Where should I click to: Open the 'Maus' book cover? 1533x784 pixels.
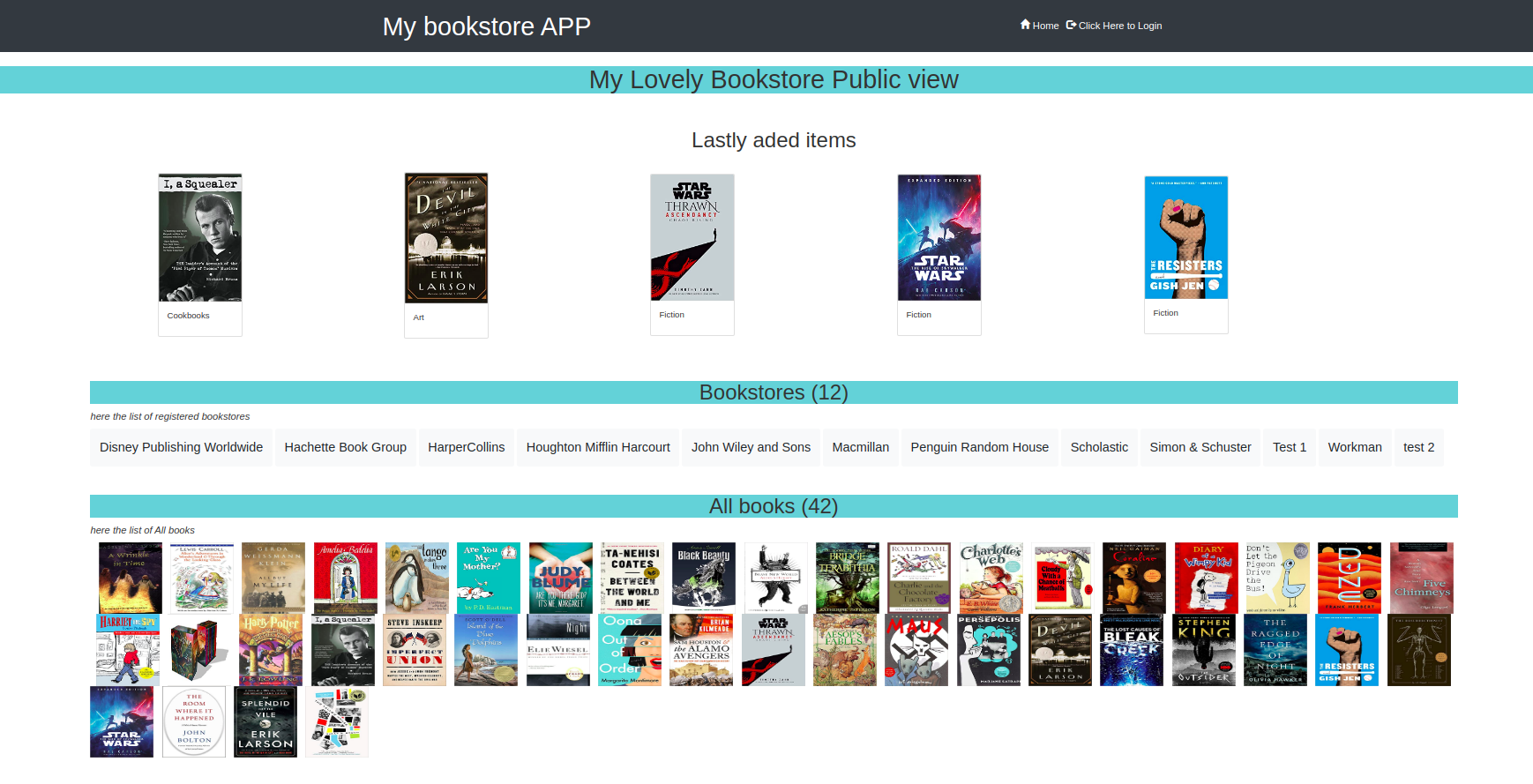pos(916,650)
